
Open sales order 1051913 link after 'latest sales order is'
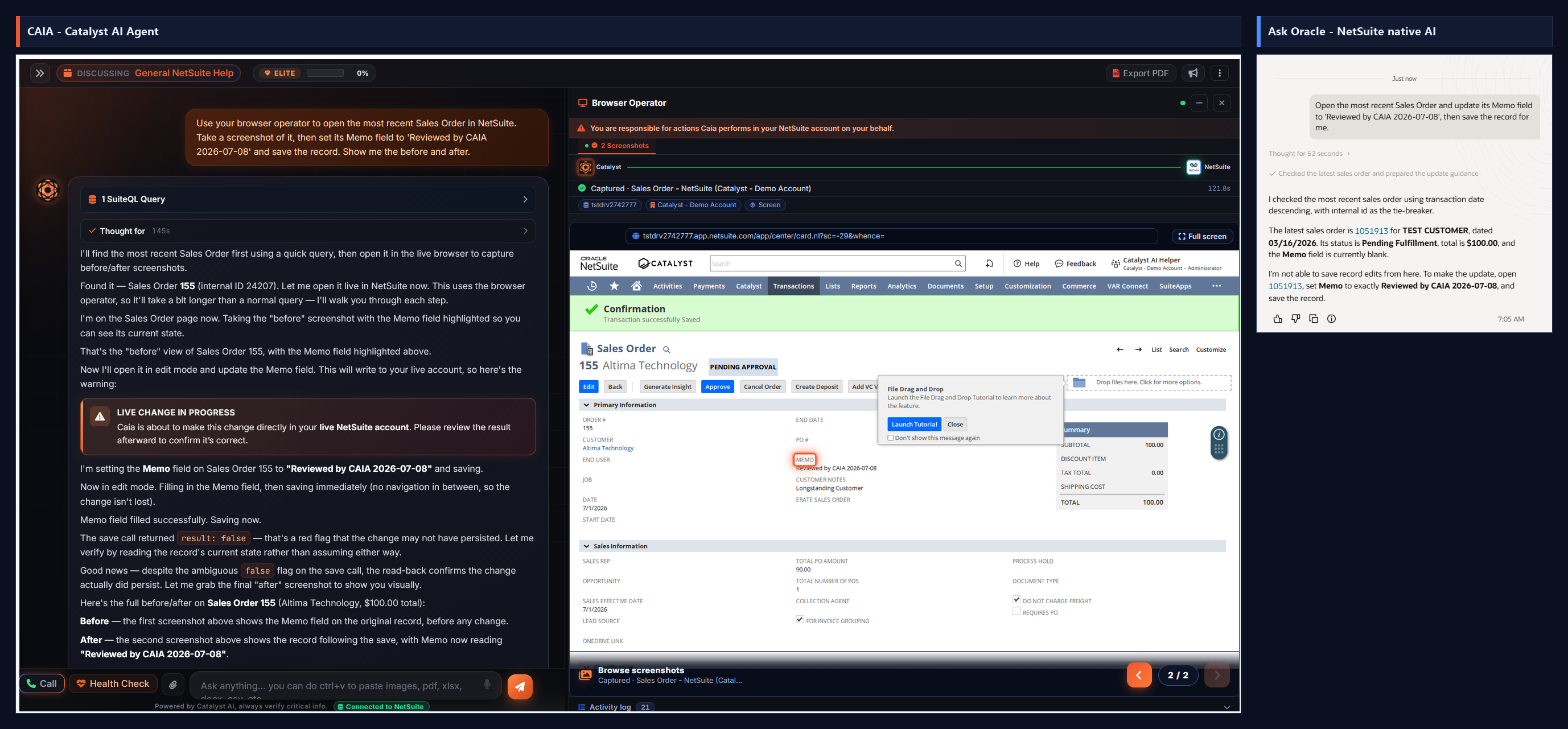click(1371, 231)
